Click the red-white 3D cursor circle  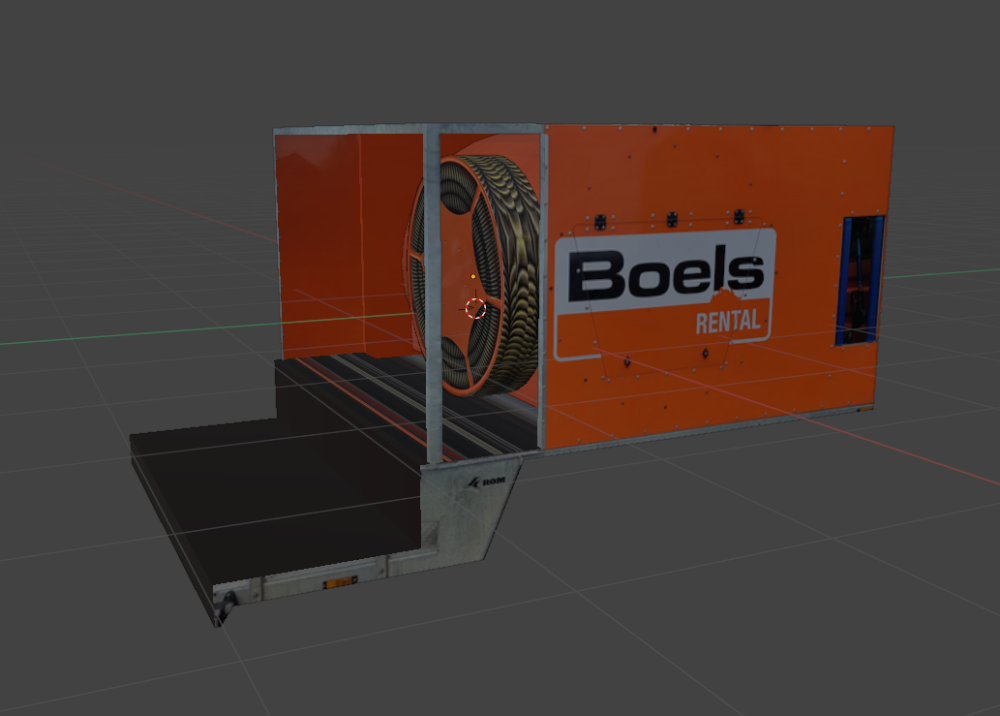tap(476, 308)
